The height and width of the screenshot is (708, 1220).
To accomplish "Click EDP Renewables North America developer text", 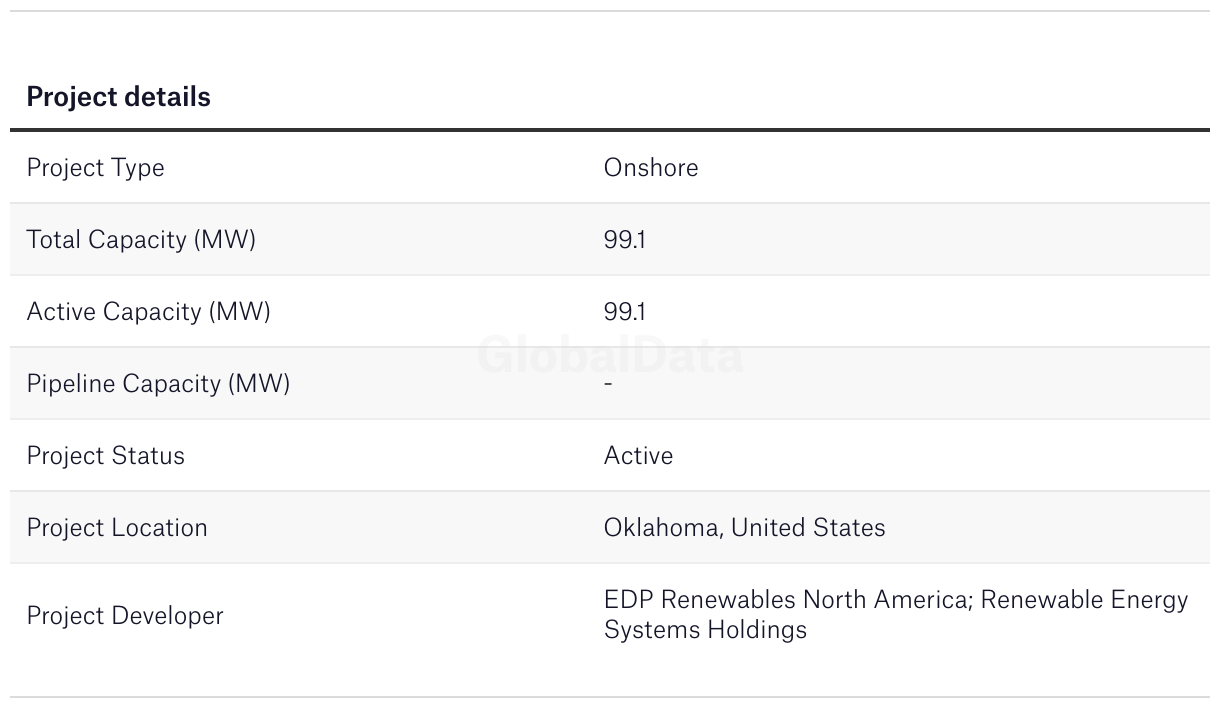I will [788, 600].
